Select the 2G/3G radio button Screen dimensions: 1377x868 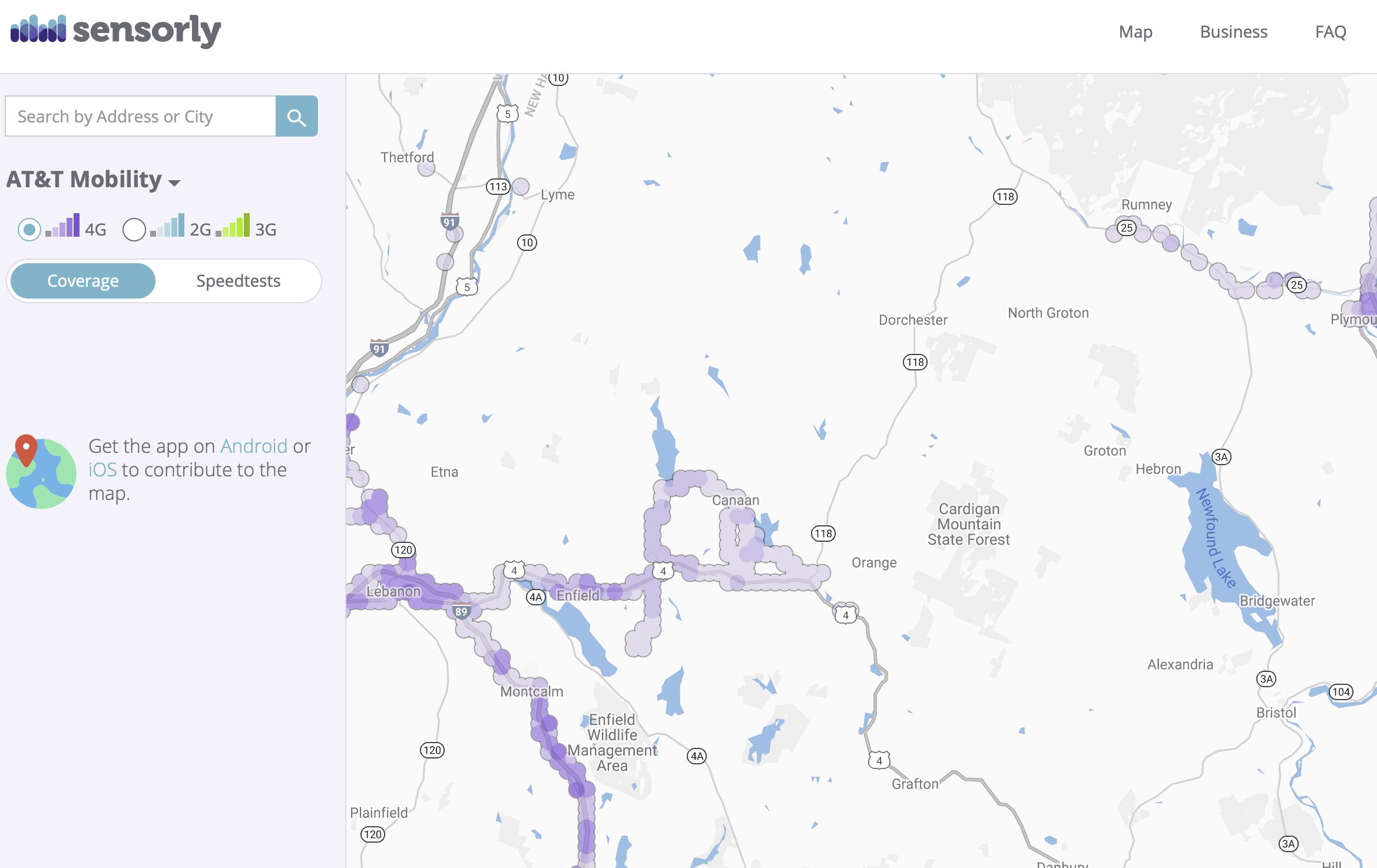(x=134, y=229)
